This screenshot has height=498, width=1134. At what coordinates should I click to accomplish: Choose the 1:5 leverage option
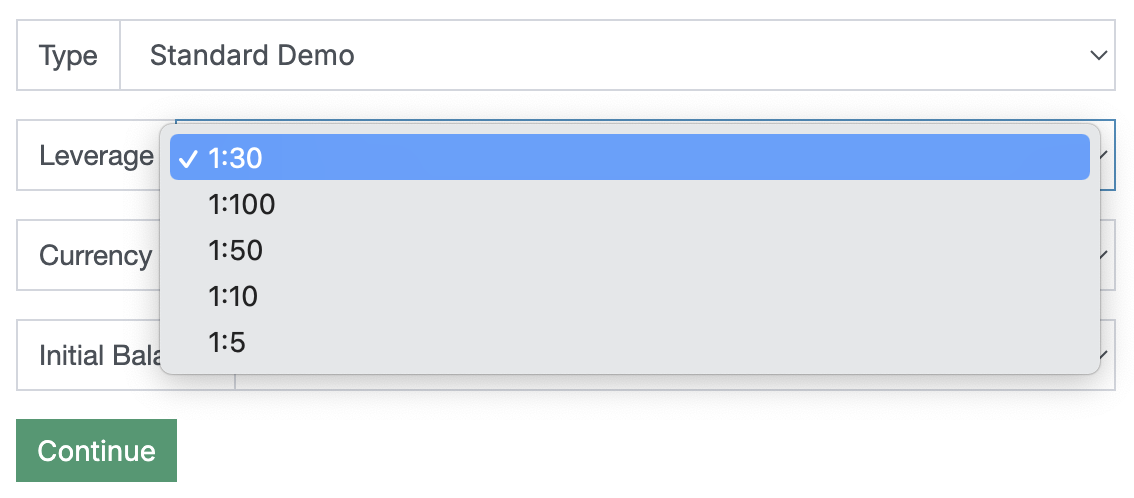(x=227, y=342)
